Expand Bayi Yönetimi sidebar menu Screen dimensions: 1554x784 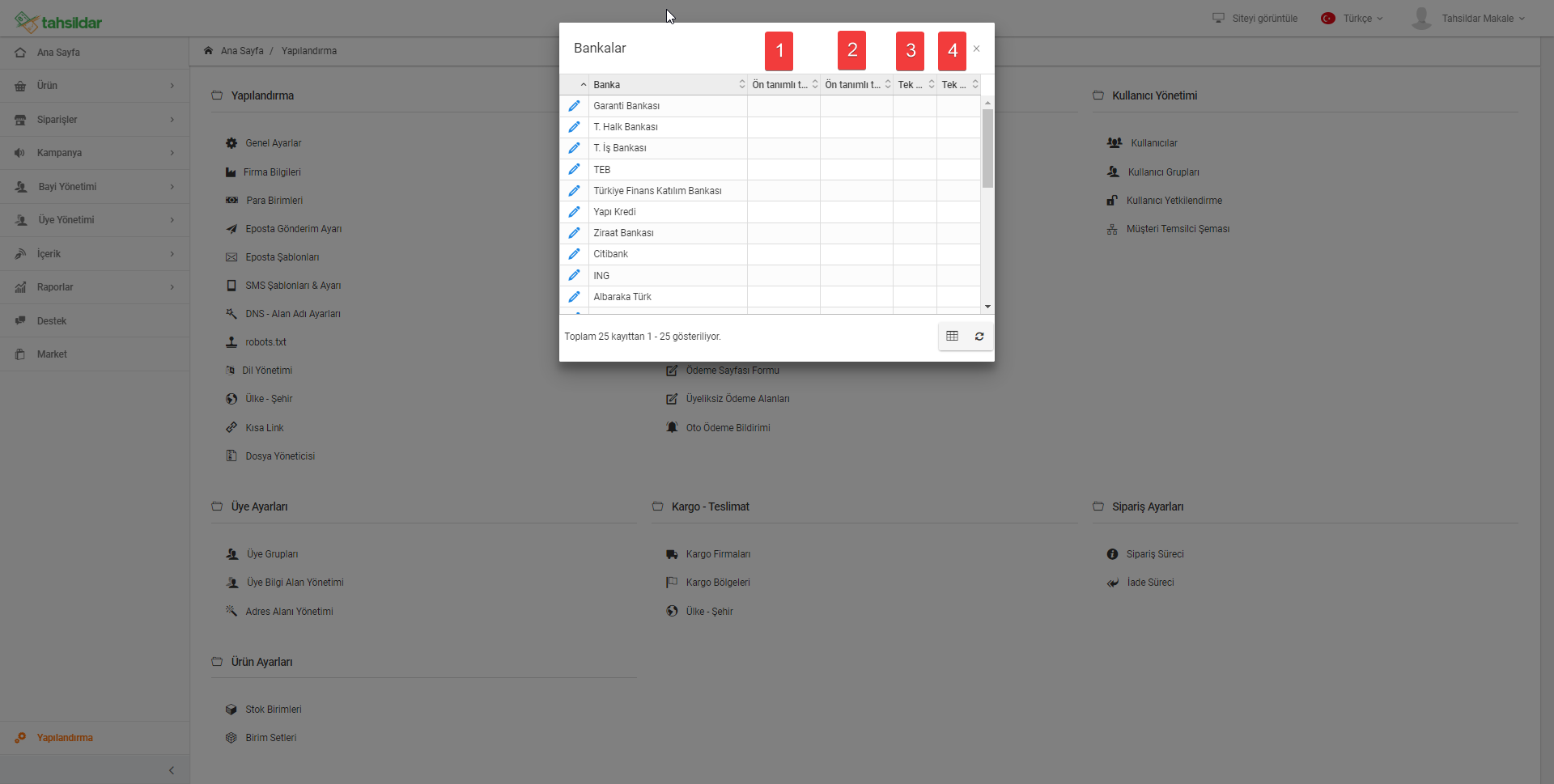95,187
